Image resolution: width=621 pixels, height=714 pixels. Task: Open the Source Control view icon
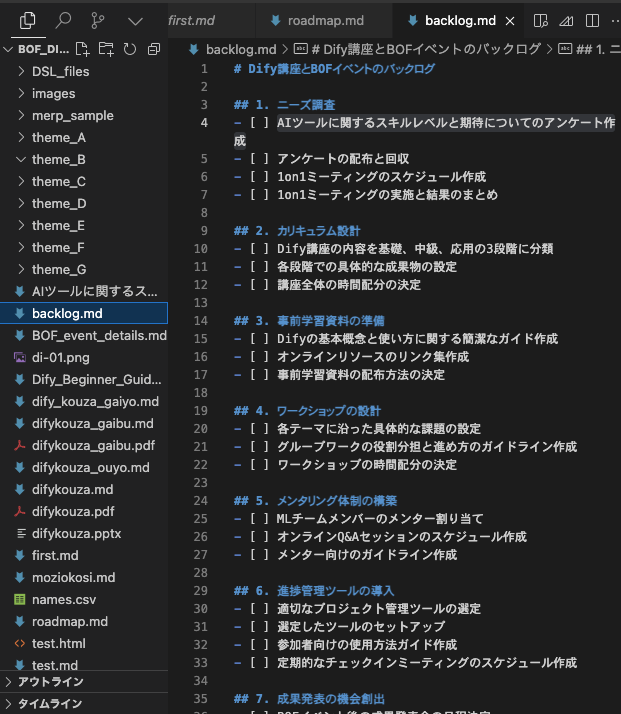[97, 20]
